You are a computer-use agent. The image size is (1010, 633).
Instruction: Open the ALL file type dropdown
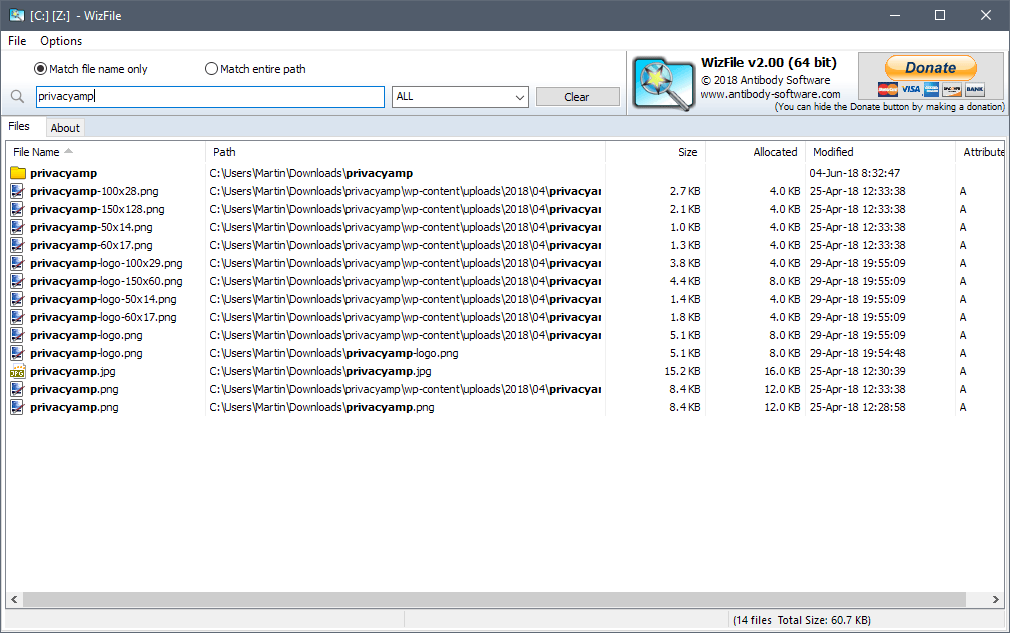click(461, 97)
